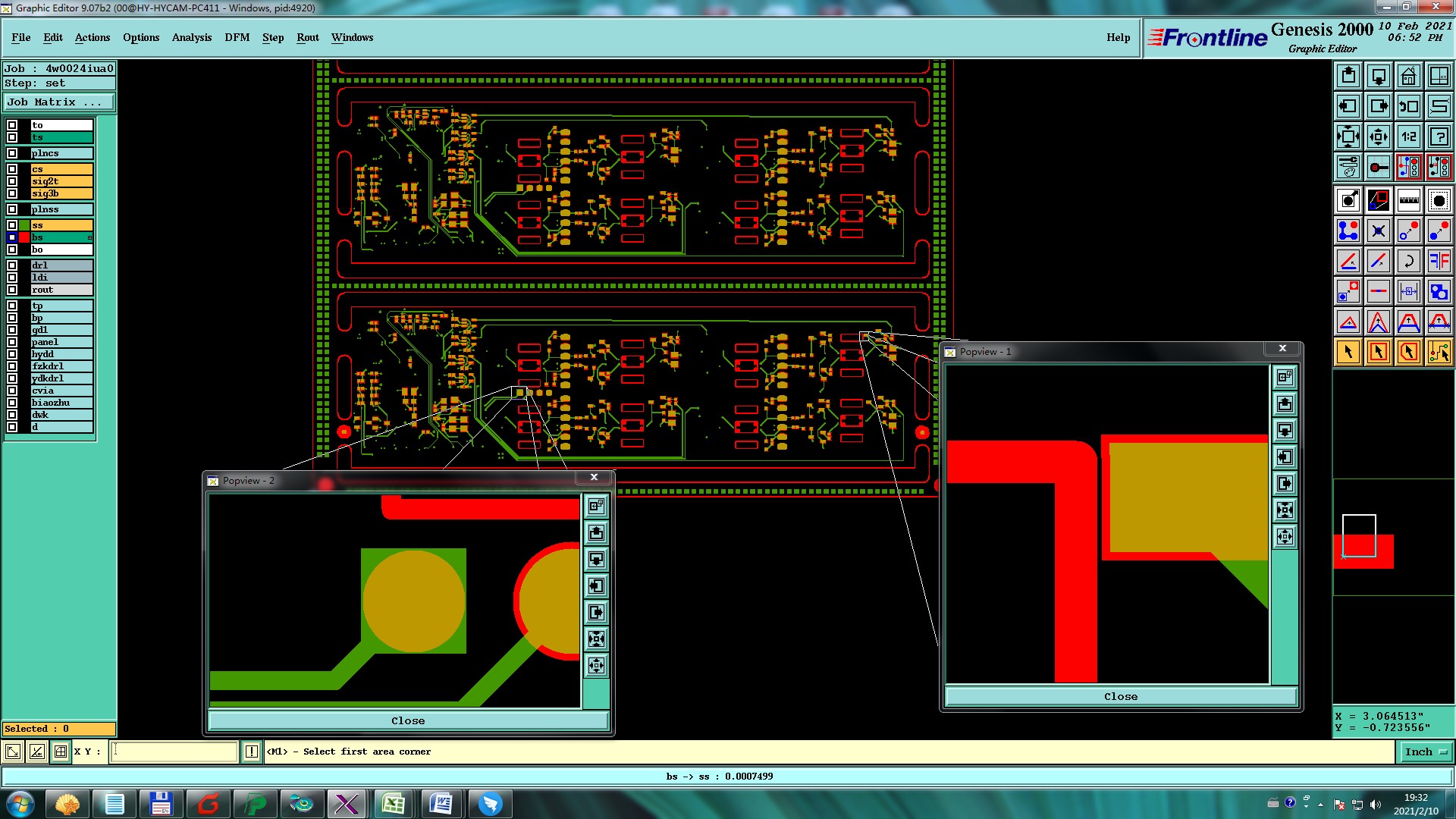Image resolution: width=1456 pixels, height=819 pixels.
Task: Click the question mark help icon
Action: click(1439, 136)
